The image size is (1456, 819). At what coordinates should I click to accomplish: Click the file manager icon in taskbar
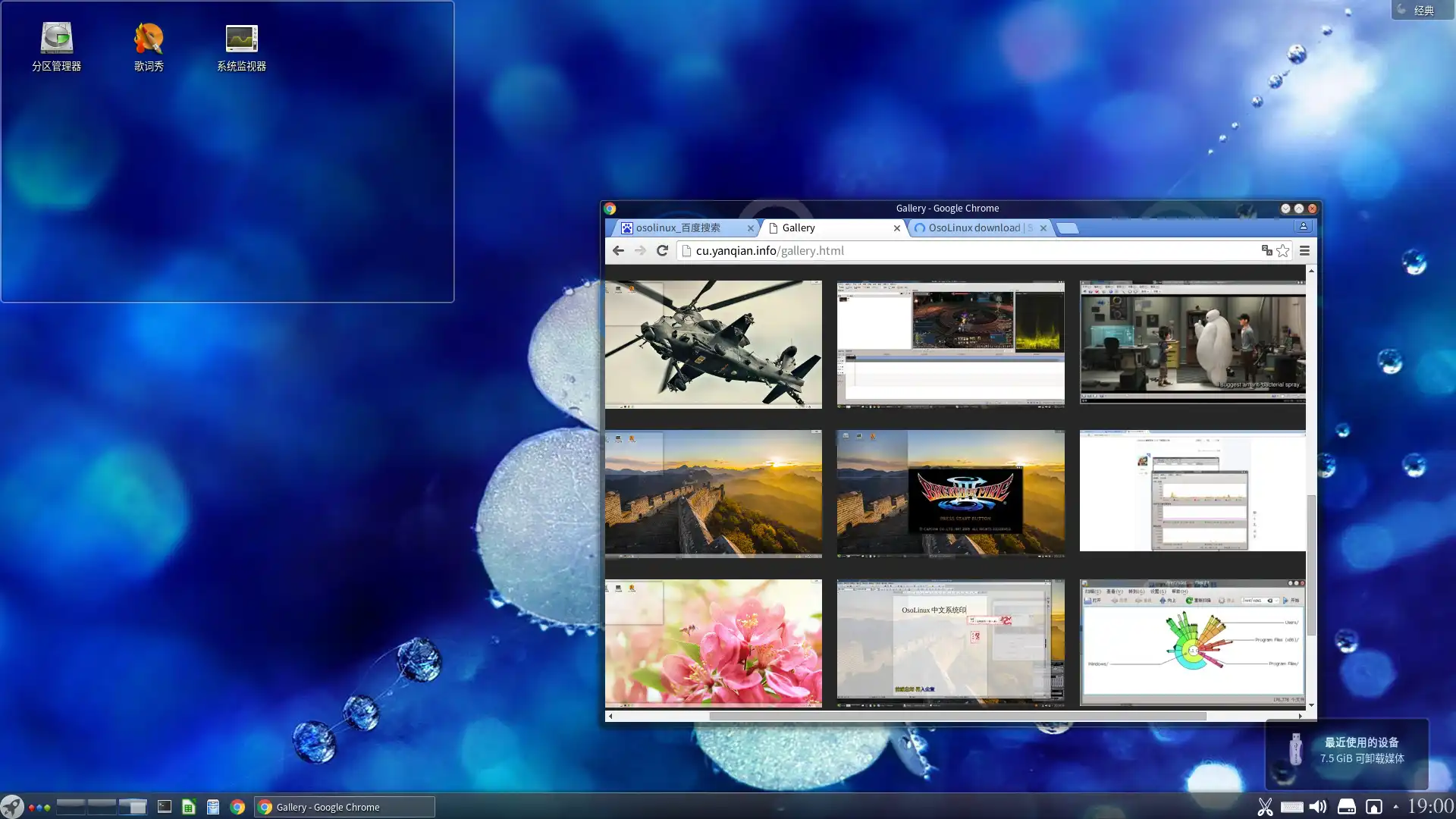click(212, 807)
